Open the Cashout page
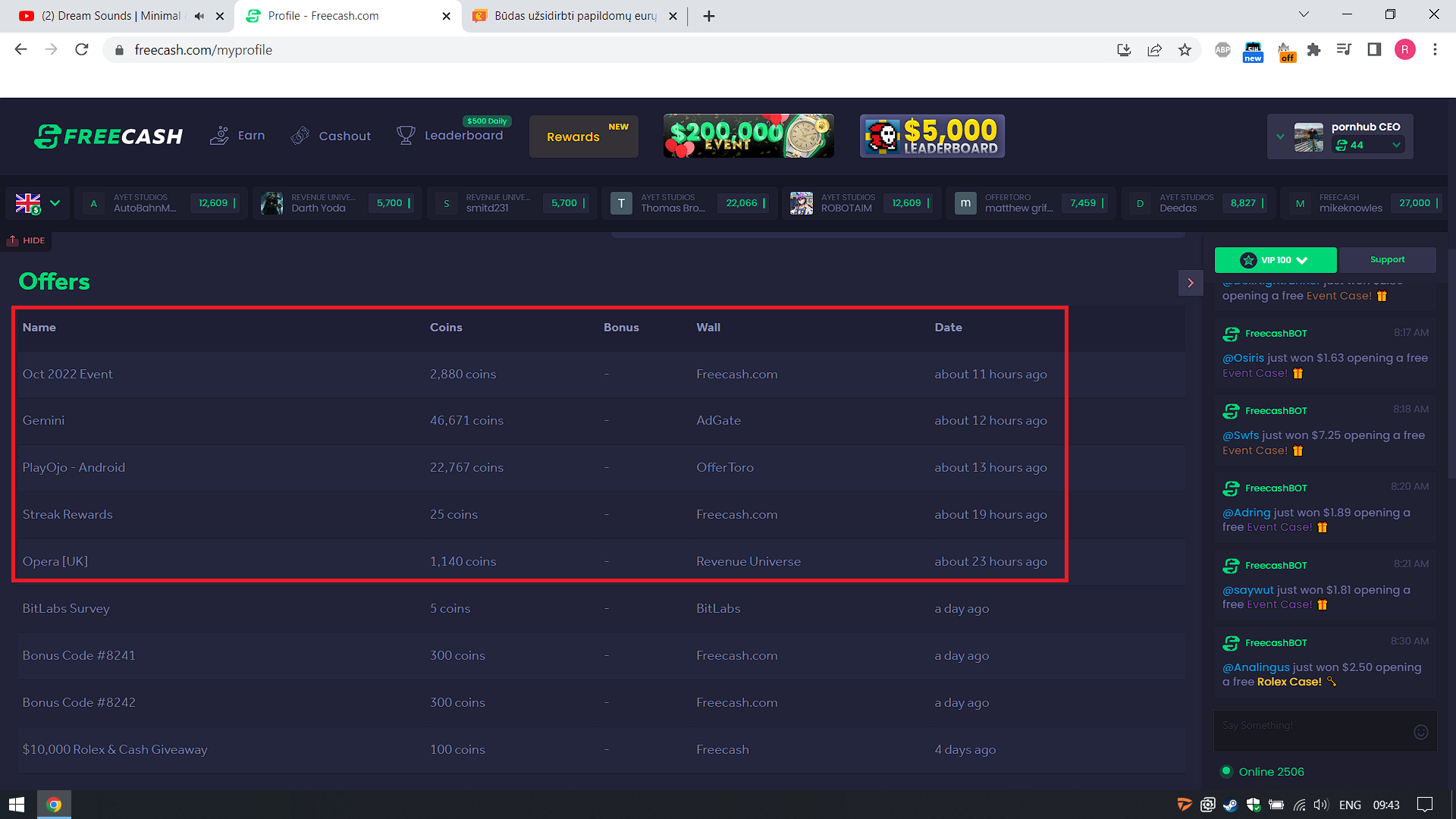This screenshot has height=819, width=1456. click(331, 136)
